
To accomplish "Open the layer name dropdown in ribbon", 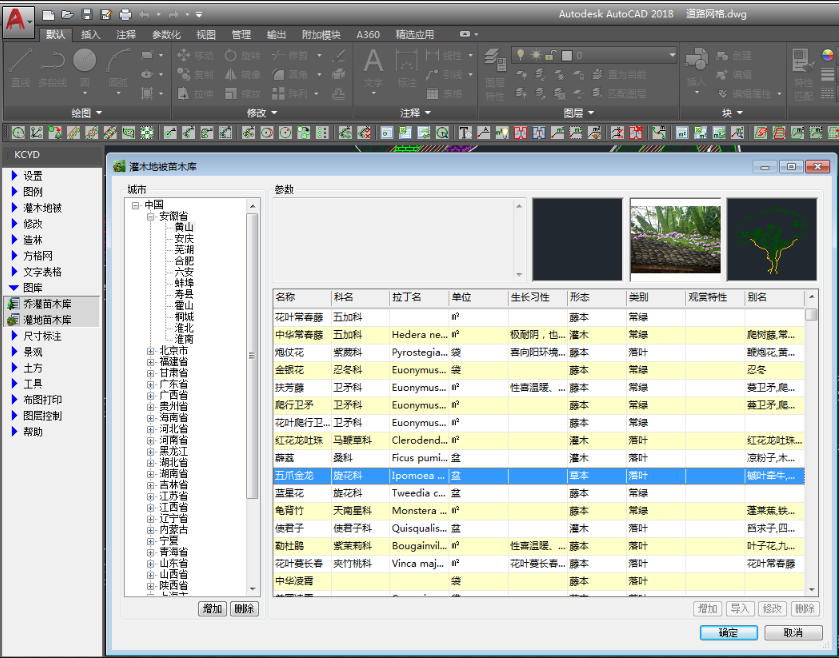I will point(671,55).
